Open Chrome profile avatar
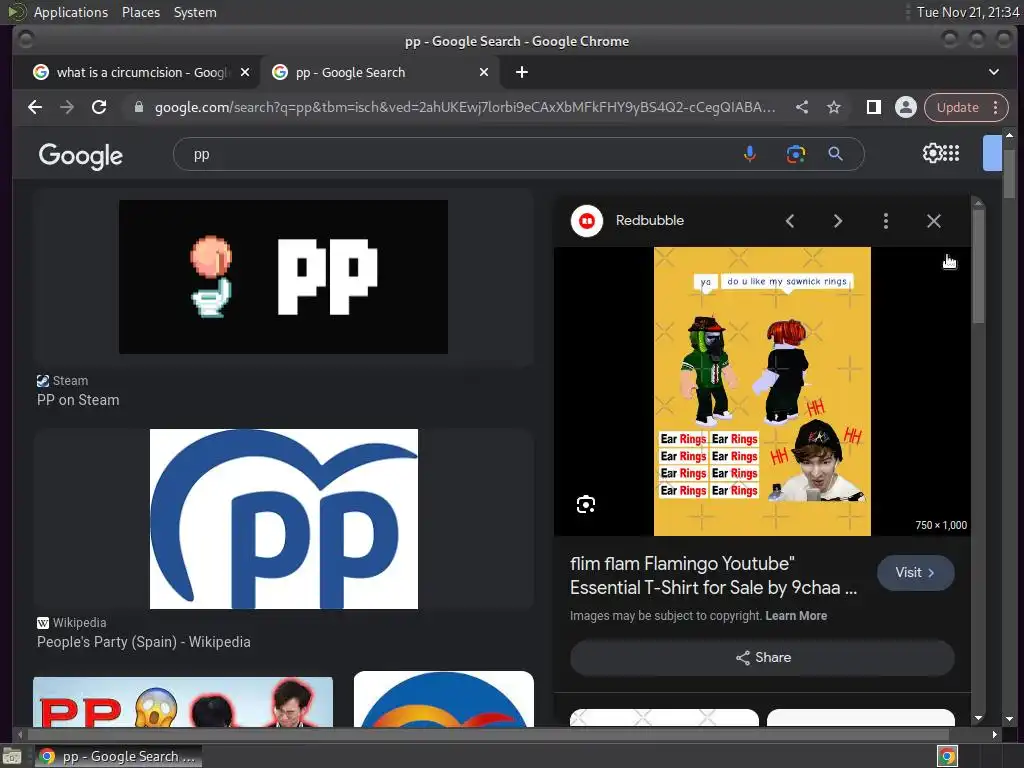The width and height of the screenshot is (1024, 768). pyautogui.click(x=906, y=107)
